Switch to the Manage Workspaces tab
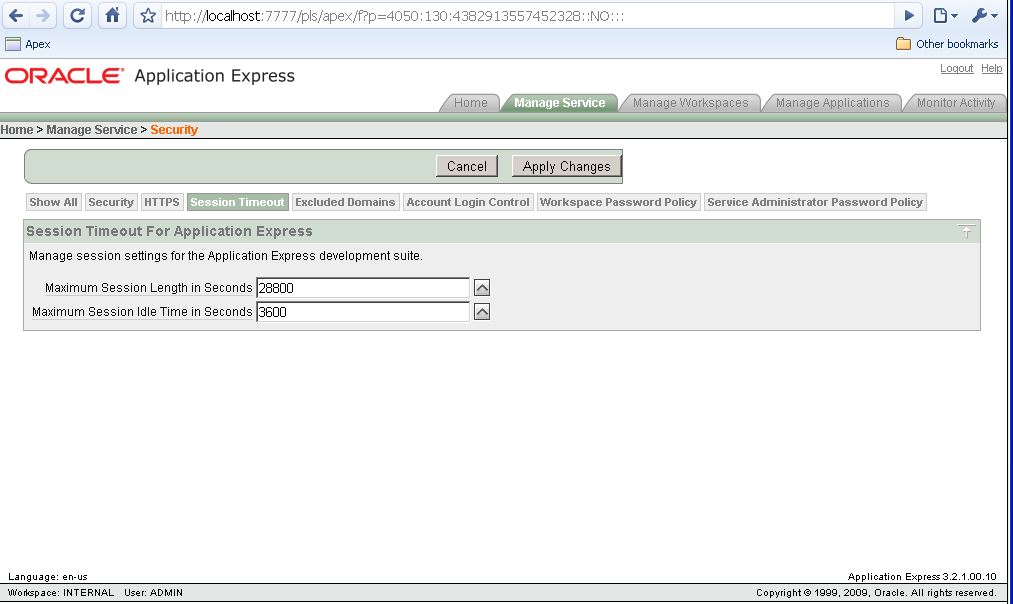The image size is (1013, 604). [x=690, y=102]
